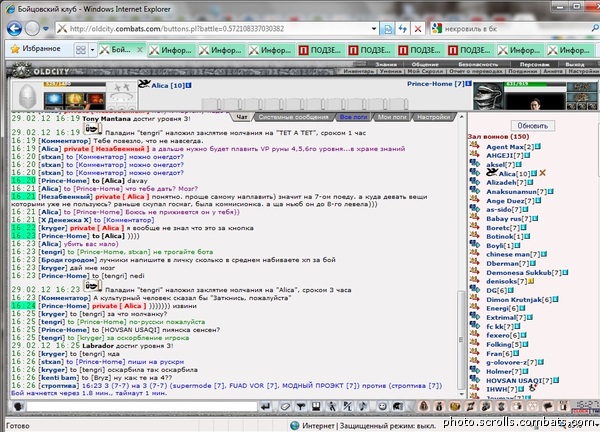Viewport: 600px width, 432px height.
Task: Click the Обновить button
Action: click(x=533, y=126)
